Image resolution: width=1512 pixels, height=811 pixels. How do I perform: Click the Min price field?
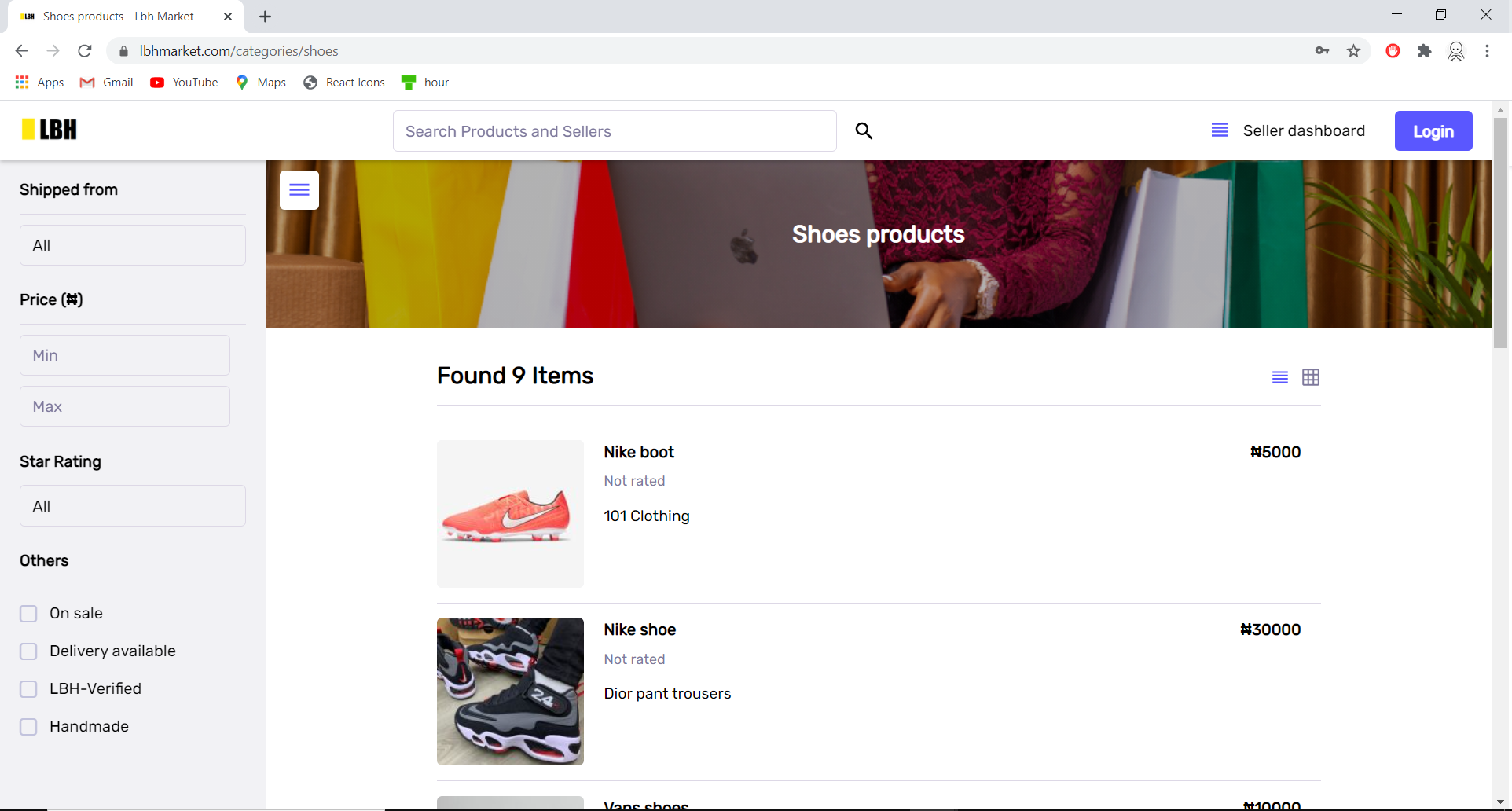pyautogui.click(x=125, y=355)
